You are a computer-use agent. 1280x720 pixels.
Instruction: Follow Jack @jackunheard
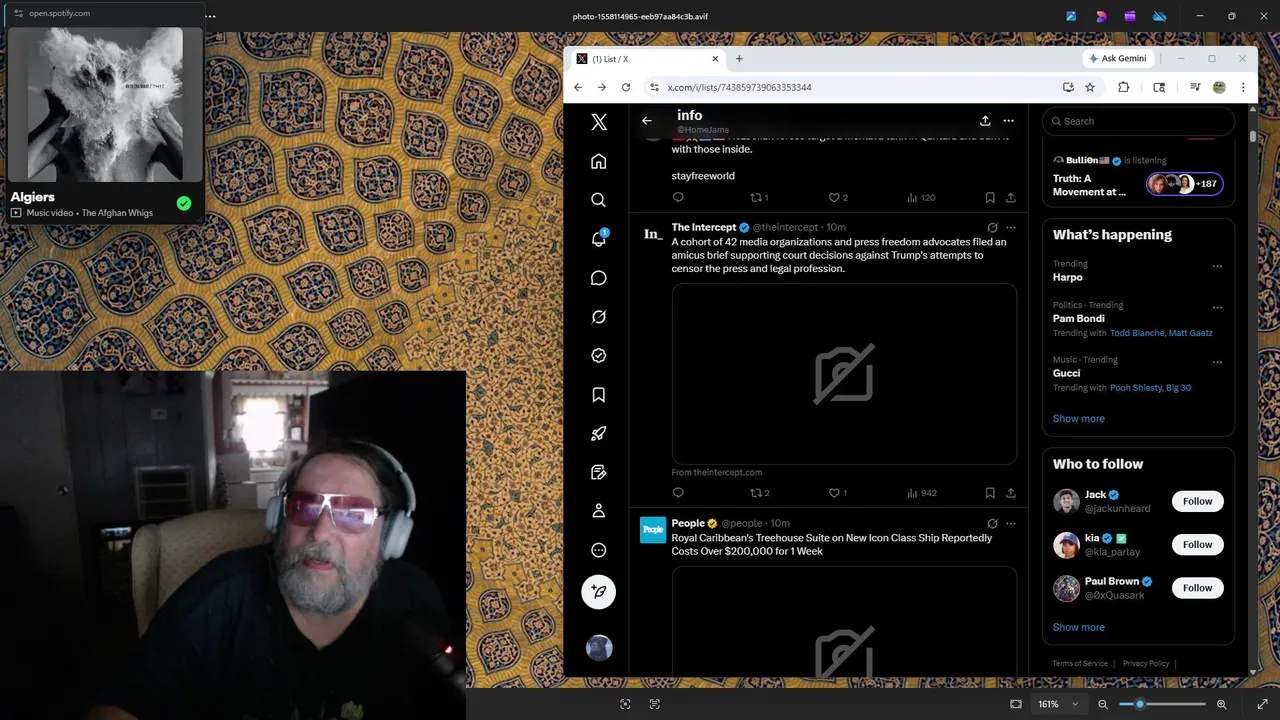click(1197, 501)
